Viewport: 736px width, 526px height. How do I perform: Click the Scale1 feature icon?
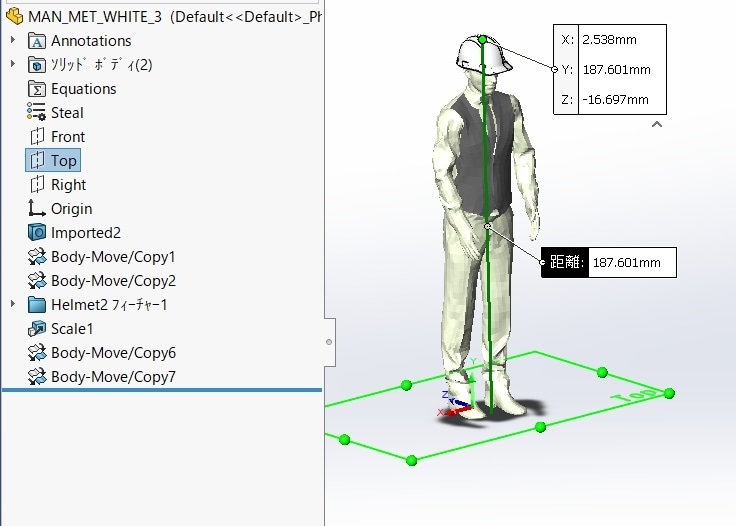pos(37,328)
